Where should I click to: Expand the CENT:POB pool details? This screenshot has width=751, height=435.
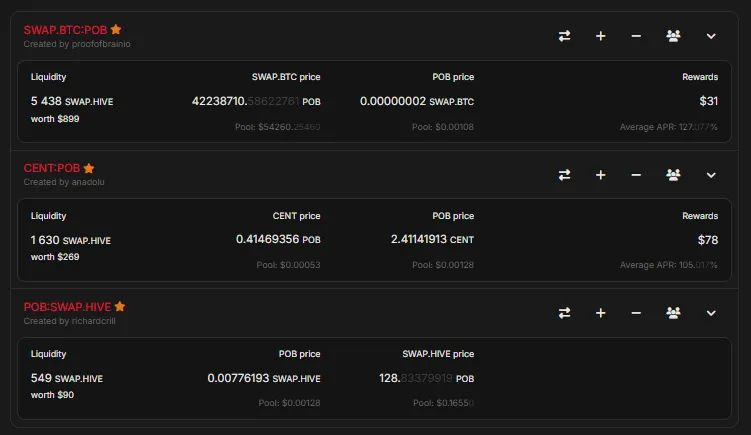711,175
